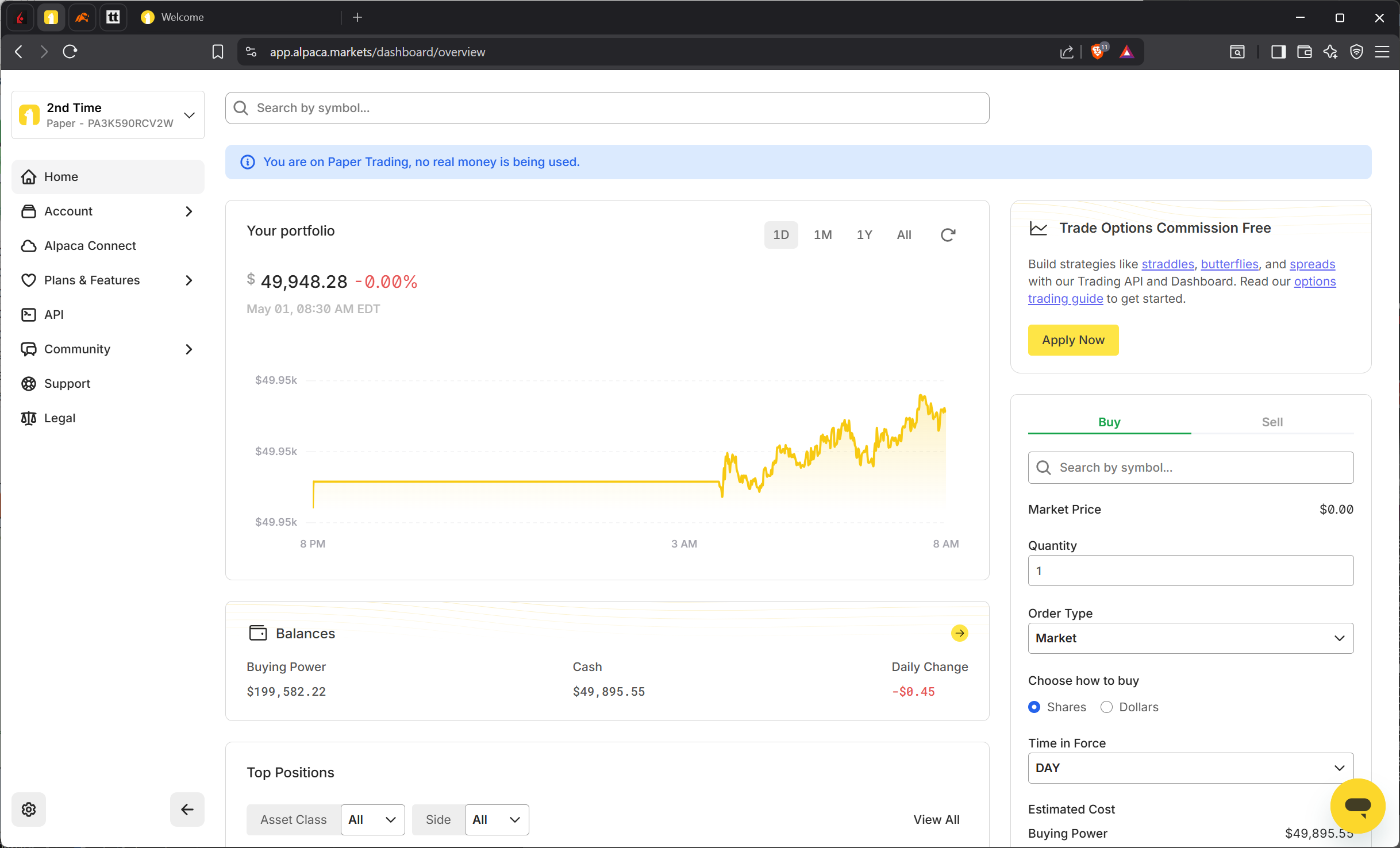Select the All chart range
The image size is (1400, 848).
(x=904, y=235)
